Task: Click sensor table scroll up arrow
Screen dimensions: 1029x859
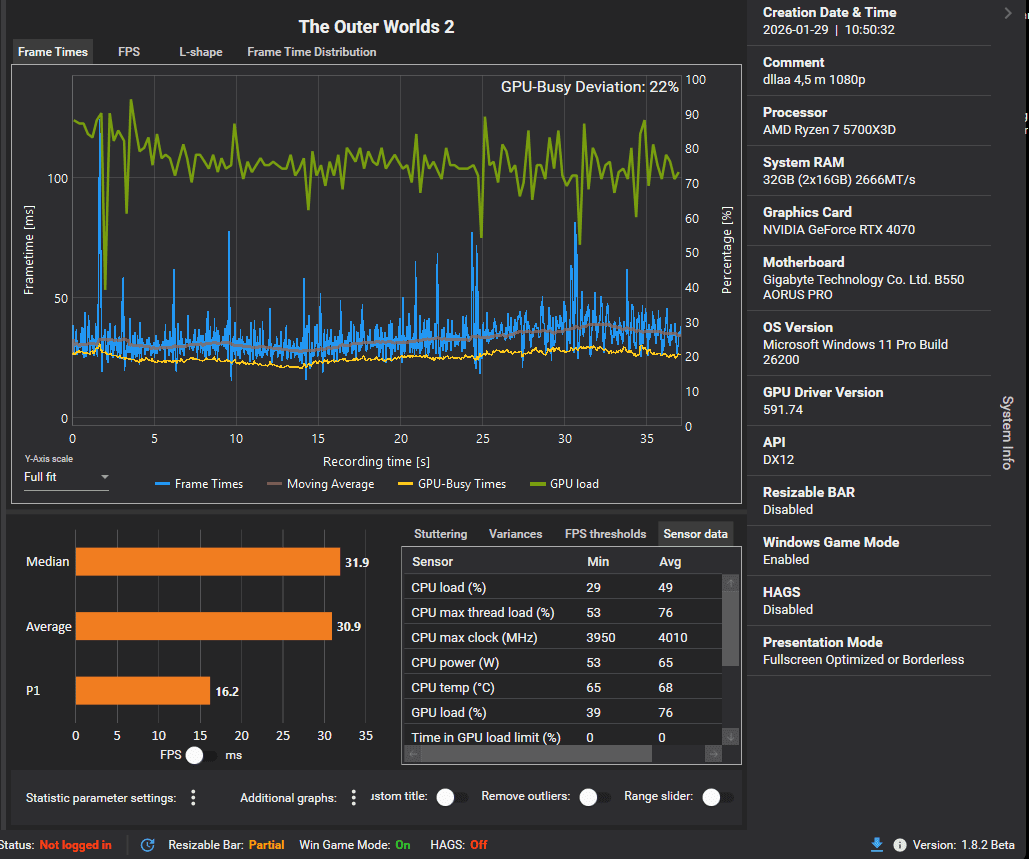Action: coord(730,583)
